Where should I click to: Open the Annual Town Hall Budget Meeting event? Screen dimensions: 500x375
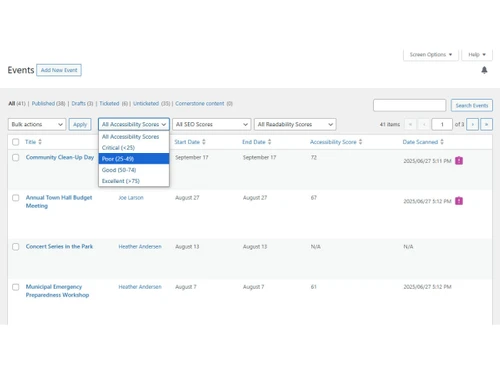(x=59, y=202)
